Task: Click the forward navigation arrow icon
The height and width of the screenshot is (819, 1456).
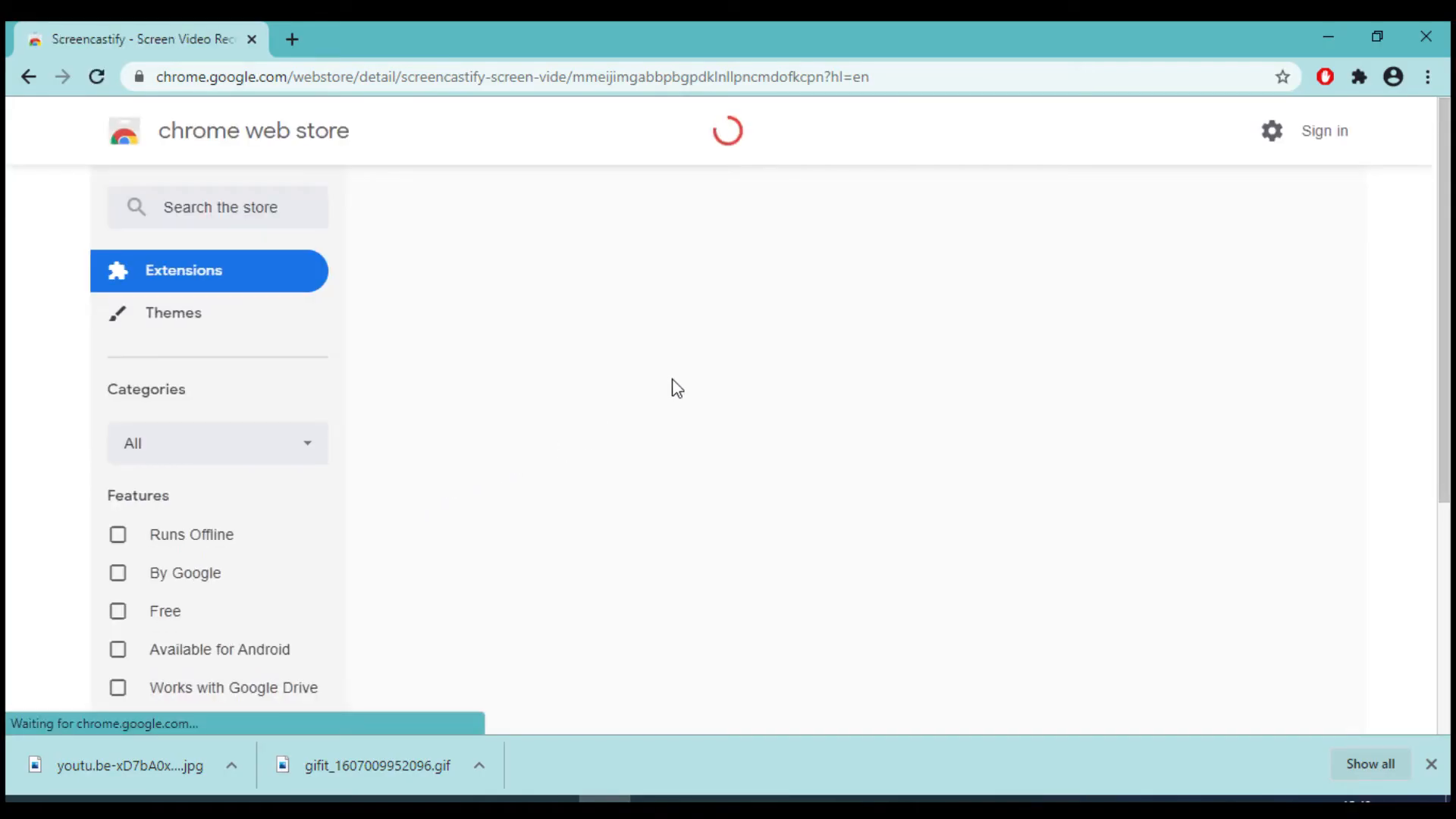Action: pyautogui.click(x=62, y=77)
